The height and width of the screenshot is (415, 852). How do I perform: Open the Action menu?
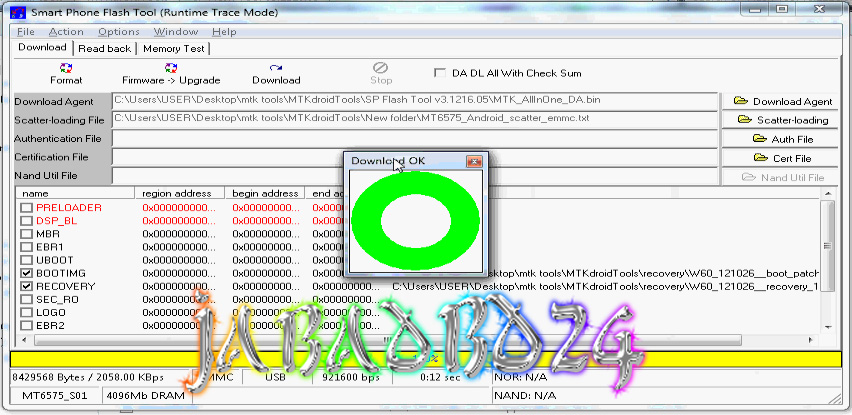click(66, 32)
